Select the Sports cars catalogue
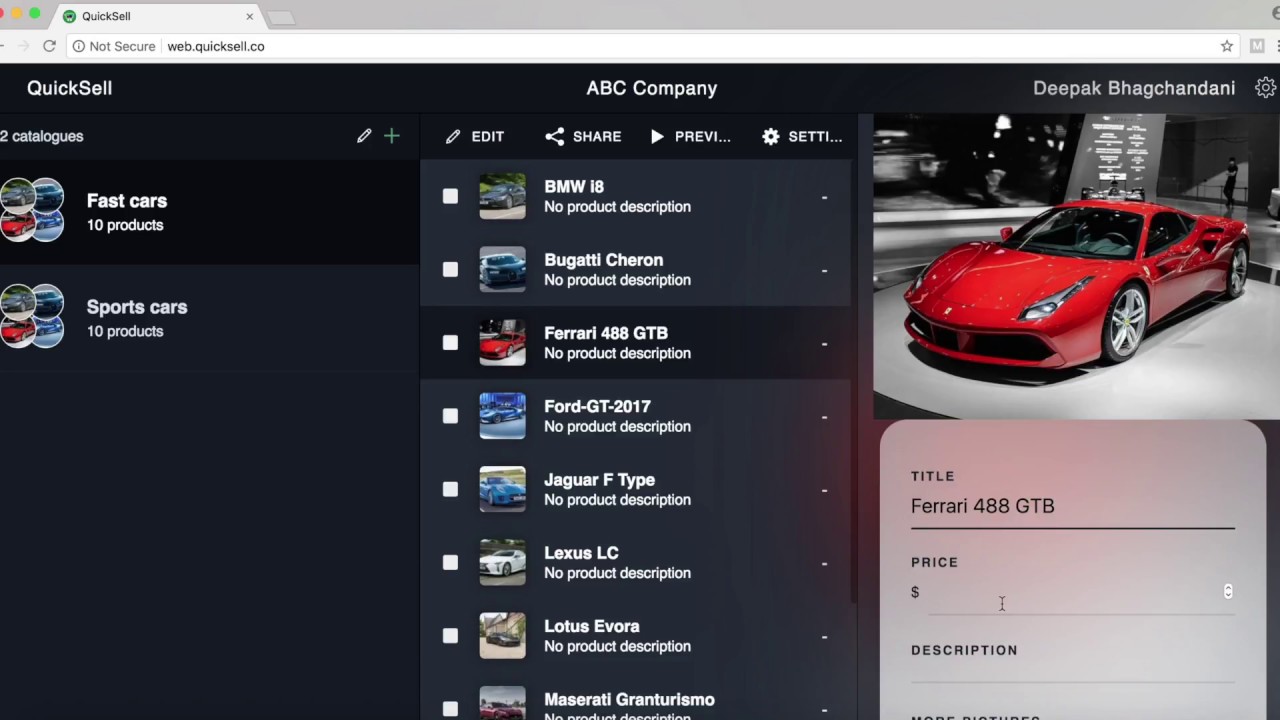Image resolution: width=1280 pixels, height=720 pixels. (x=209, y=318)
